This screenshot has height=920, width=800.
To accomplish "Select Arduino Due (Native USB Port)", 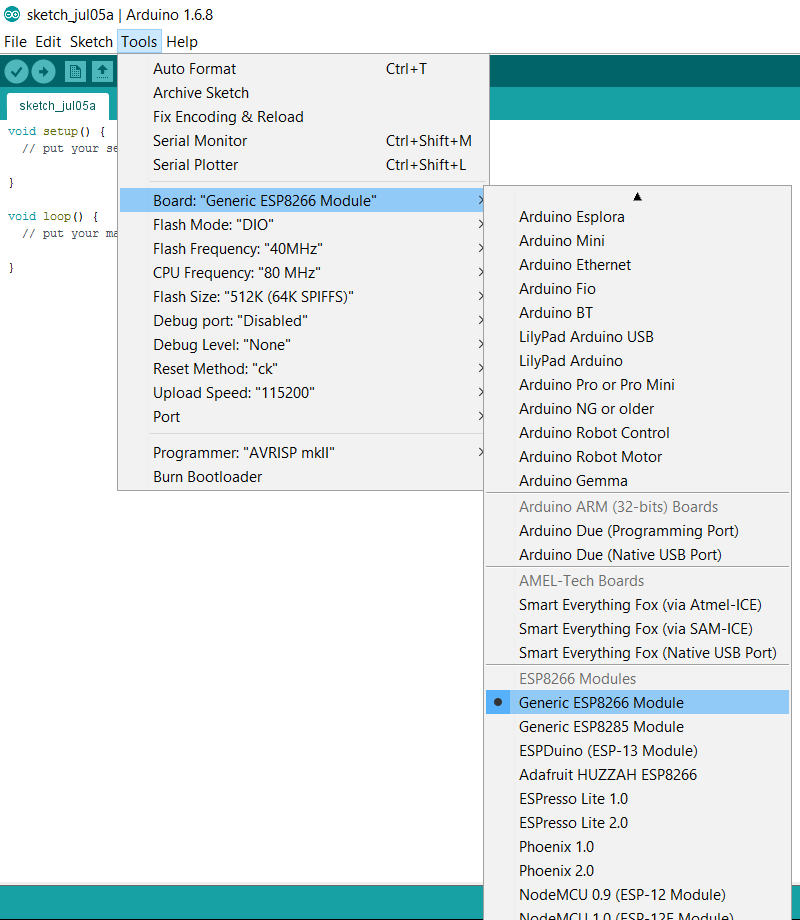I will click(x=637, y=555).
